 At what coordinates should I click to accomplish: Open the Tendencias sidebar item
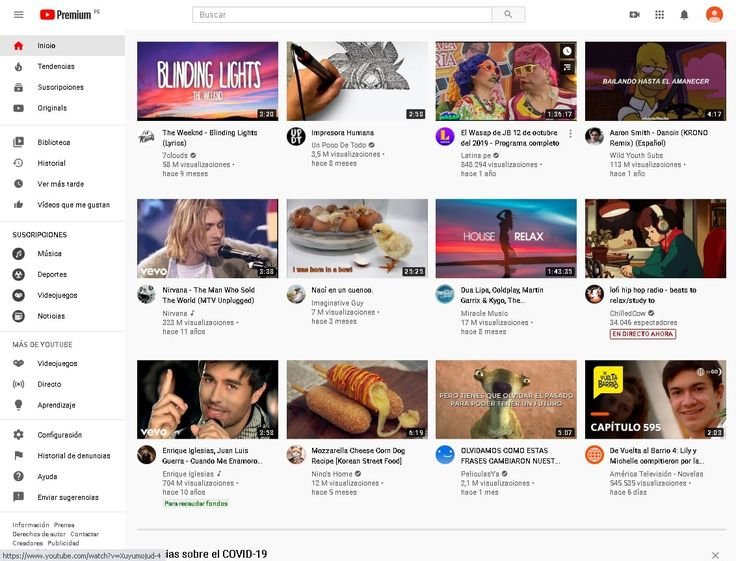[x=62, y=66]
